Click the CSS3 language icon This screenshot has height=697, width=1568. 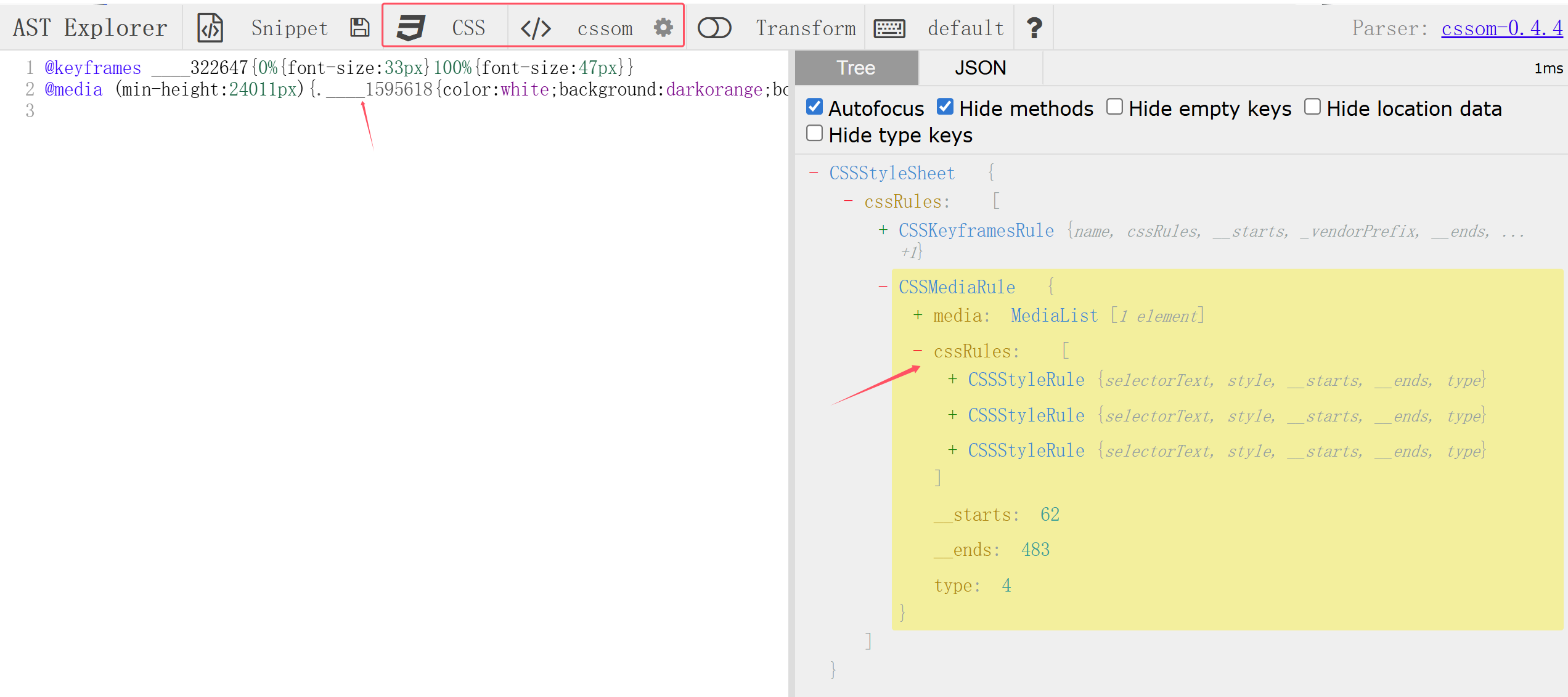(x=410, y=28)
